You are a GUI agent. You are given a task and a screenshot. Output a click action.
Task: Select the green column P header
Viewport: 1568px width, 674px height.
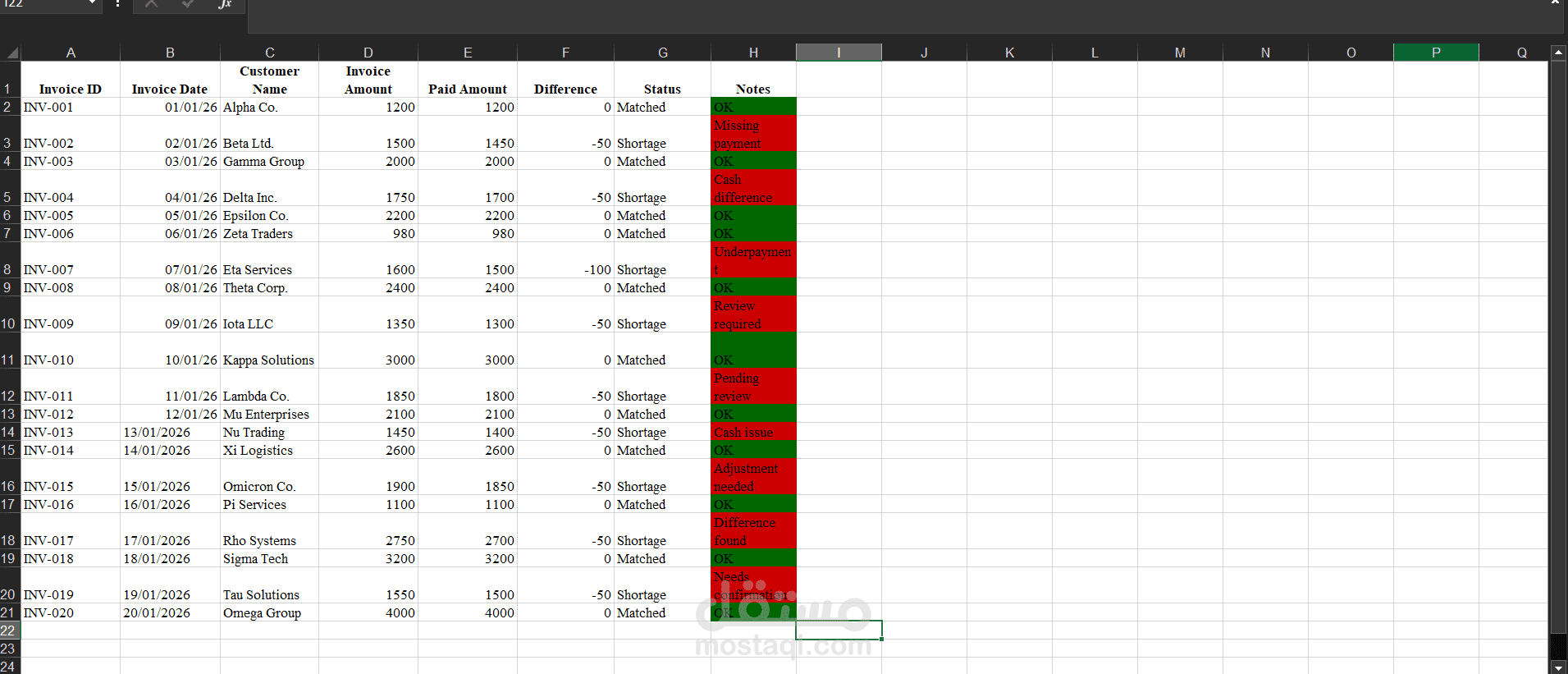[x=1436, y=53]
